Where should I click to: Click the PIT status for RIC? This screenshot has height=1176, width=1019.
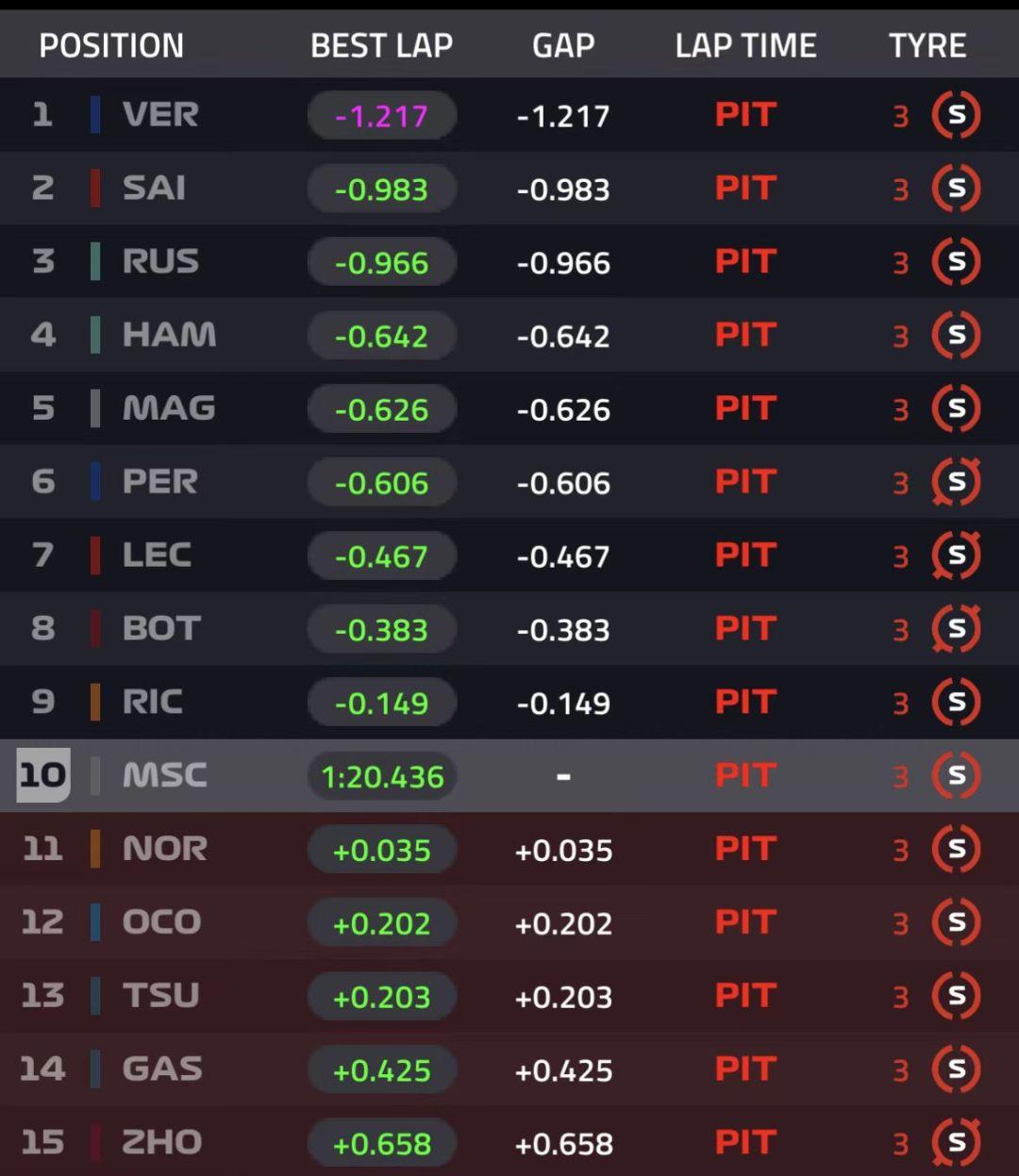pyautogui.click(x=745, y=703)
